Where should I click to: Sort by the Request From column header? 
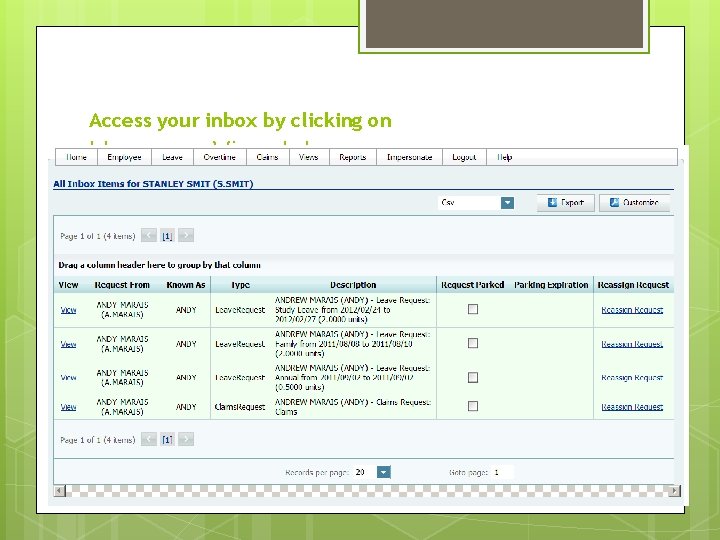122,285
